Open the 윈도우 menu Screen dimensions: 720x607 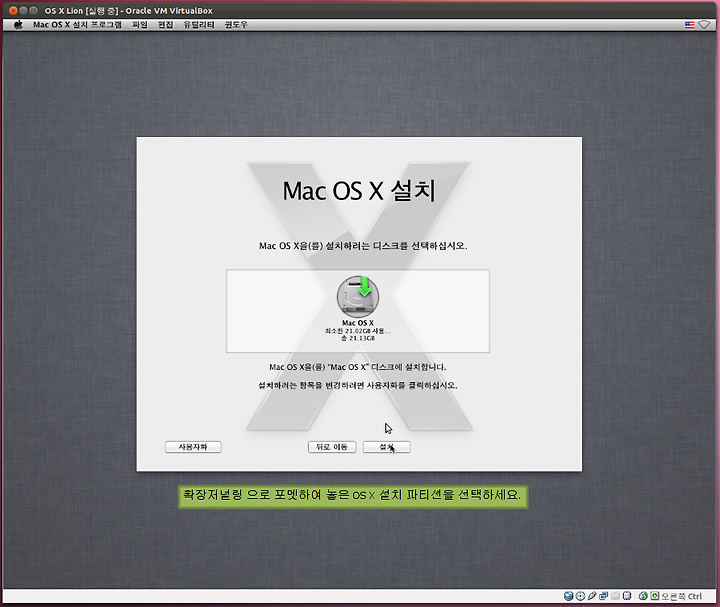click(x=236, y=25)
